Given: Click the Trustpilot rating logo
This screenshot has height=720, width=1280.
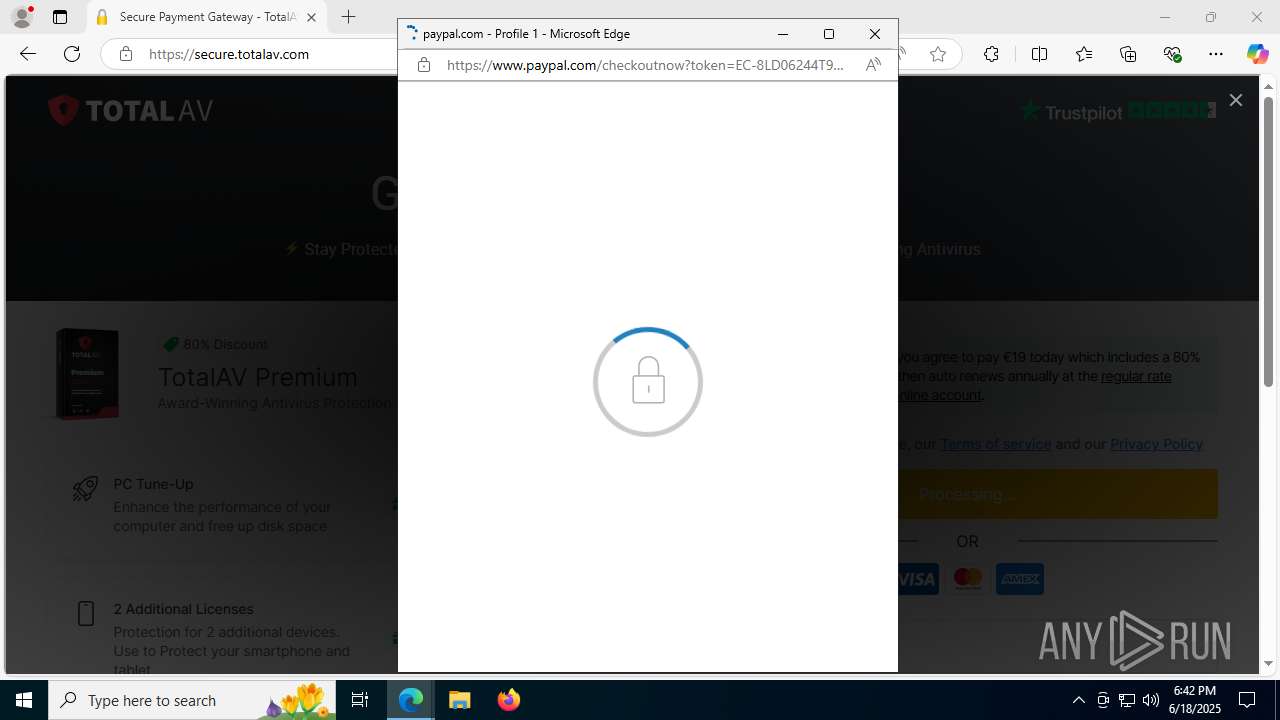Looking at the screenshot, I should pyautogui.click(x=1118, y=111).
